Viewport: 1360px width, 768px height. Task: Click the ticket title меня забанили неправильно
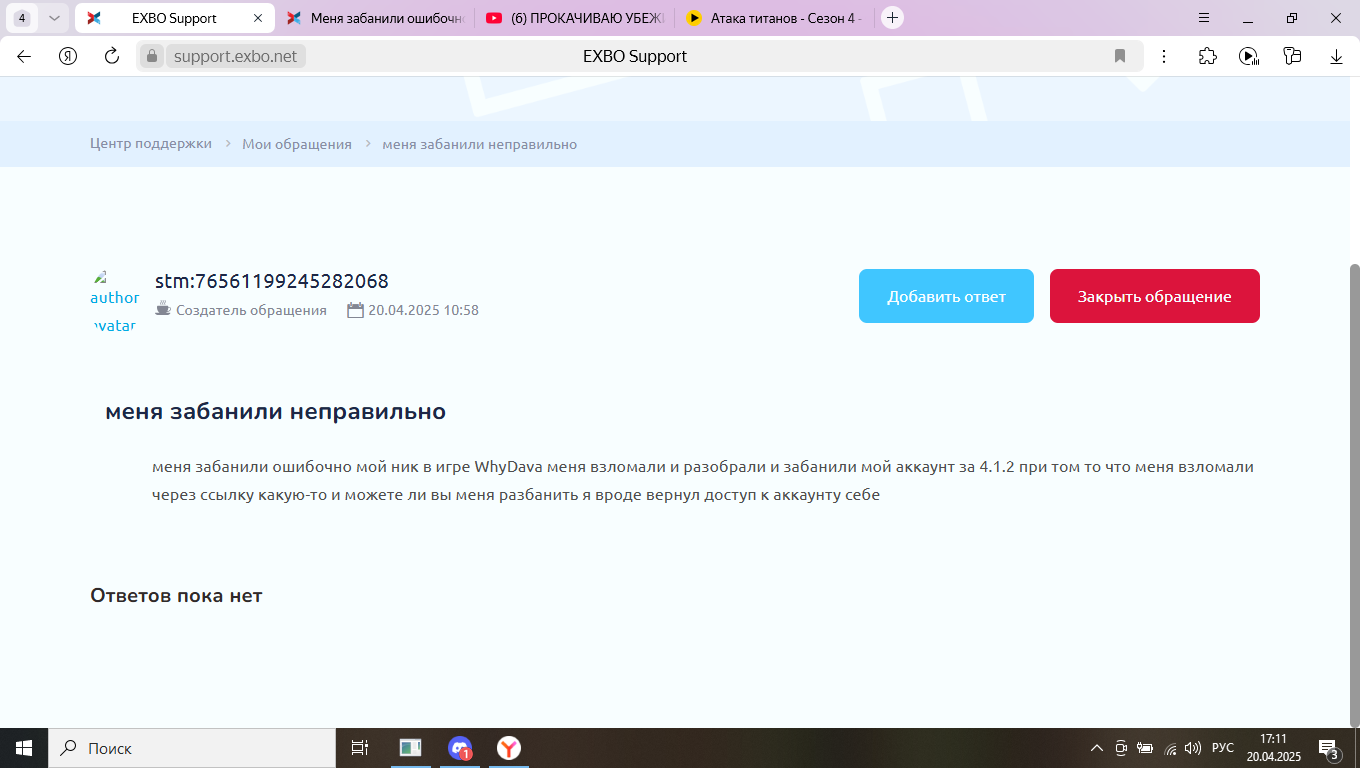pos(275,411)
